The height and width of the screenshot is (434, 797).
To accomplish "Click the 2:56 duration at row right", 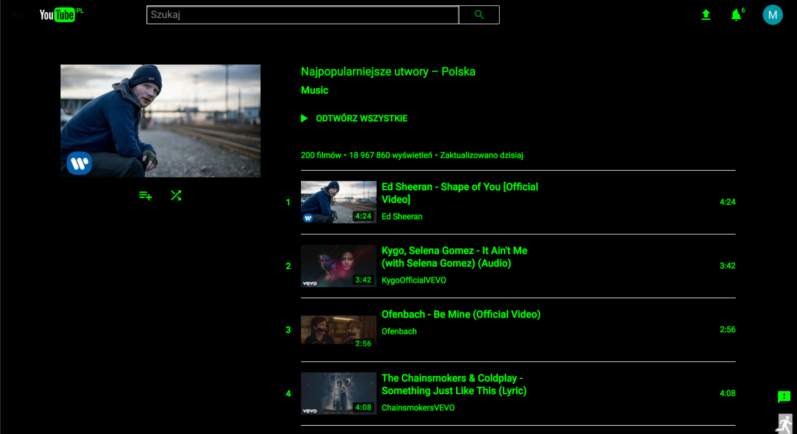I will coord(727,330).
